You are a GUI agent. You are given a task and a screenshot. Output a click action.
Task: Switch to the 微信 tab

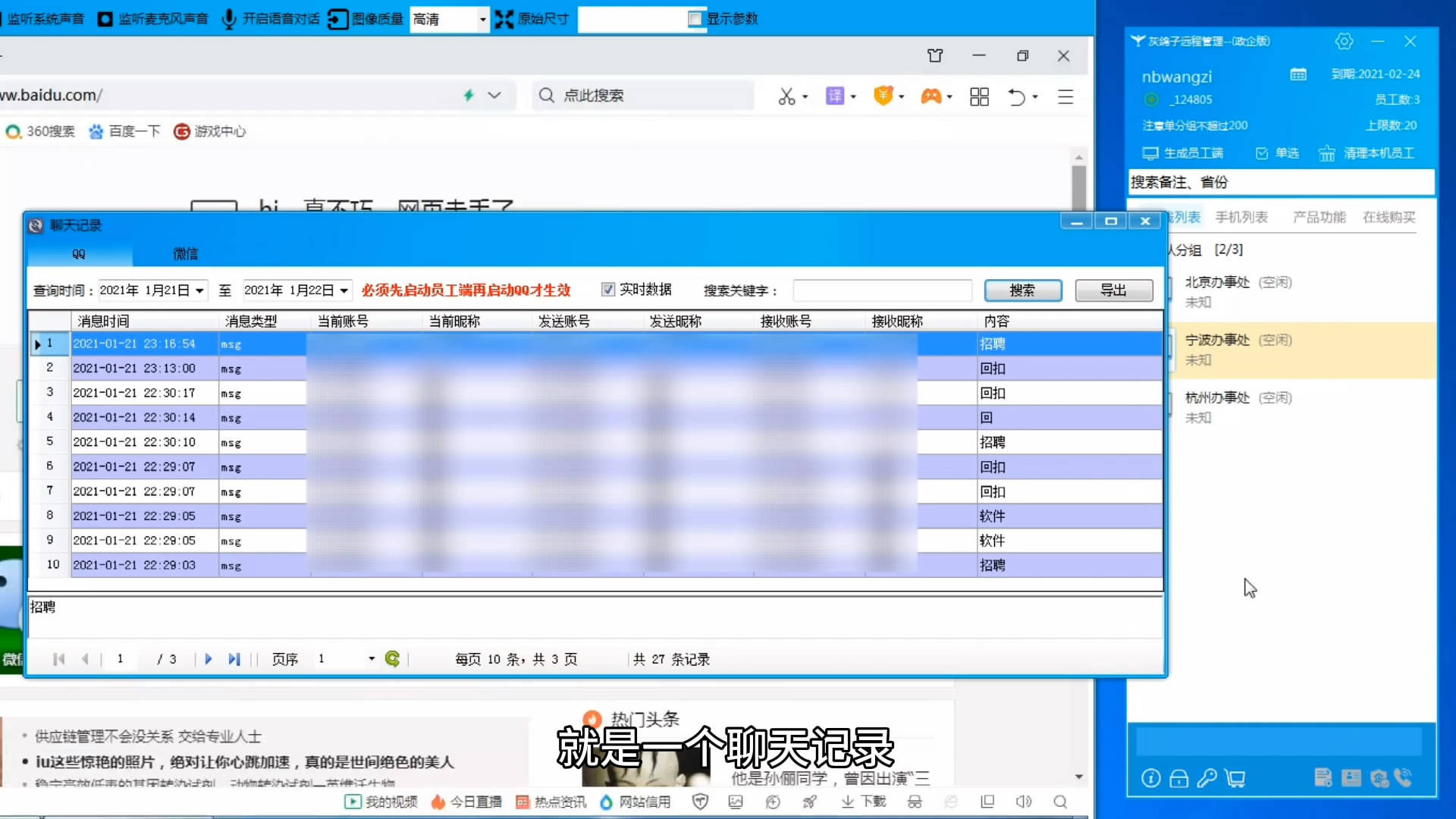click(186, 253)
